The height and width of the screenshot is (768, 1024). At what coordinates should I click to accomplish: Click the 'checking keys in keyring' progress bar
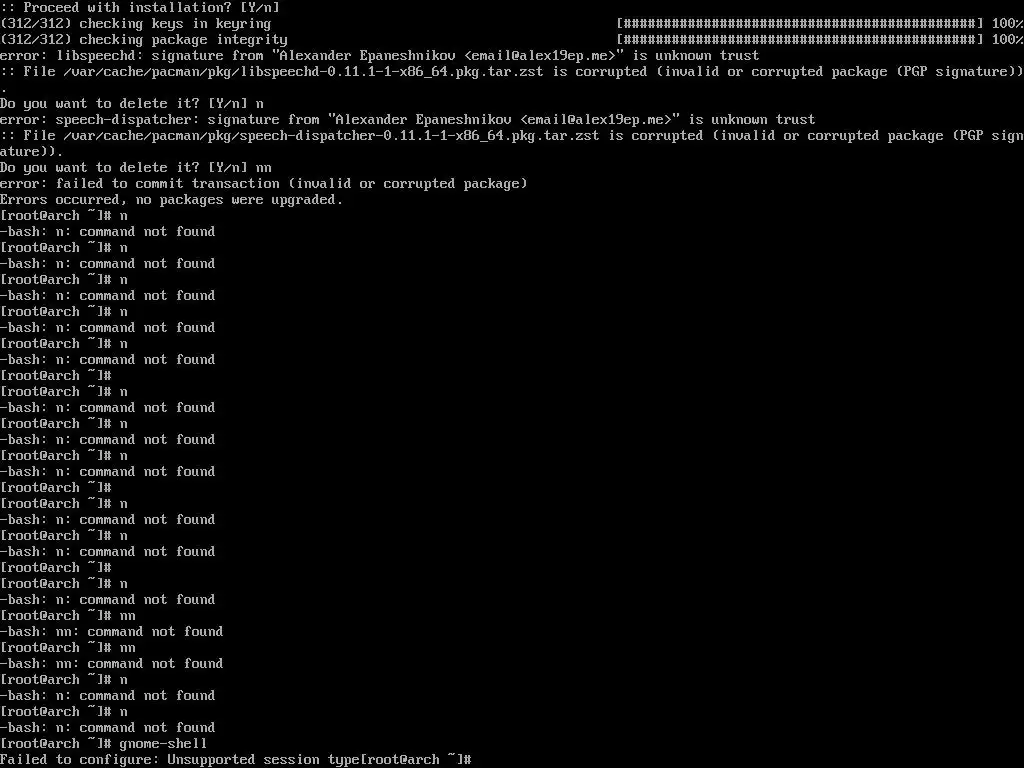(x=799, y=24)
